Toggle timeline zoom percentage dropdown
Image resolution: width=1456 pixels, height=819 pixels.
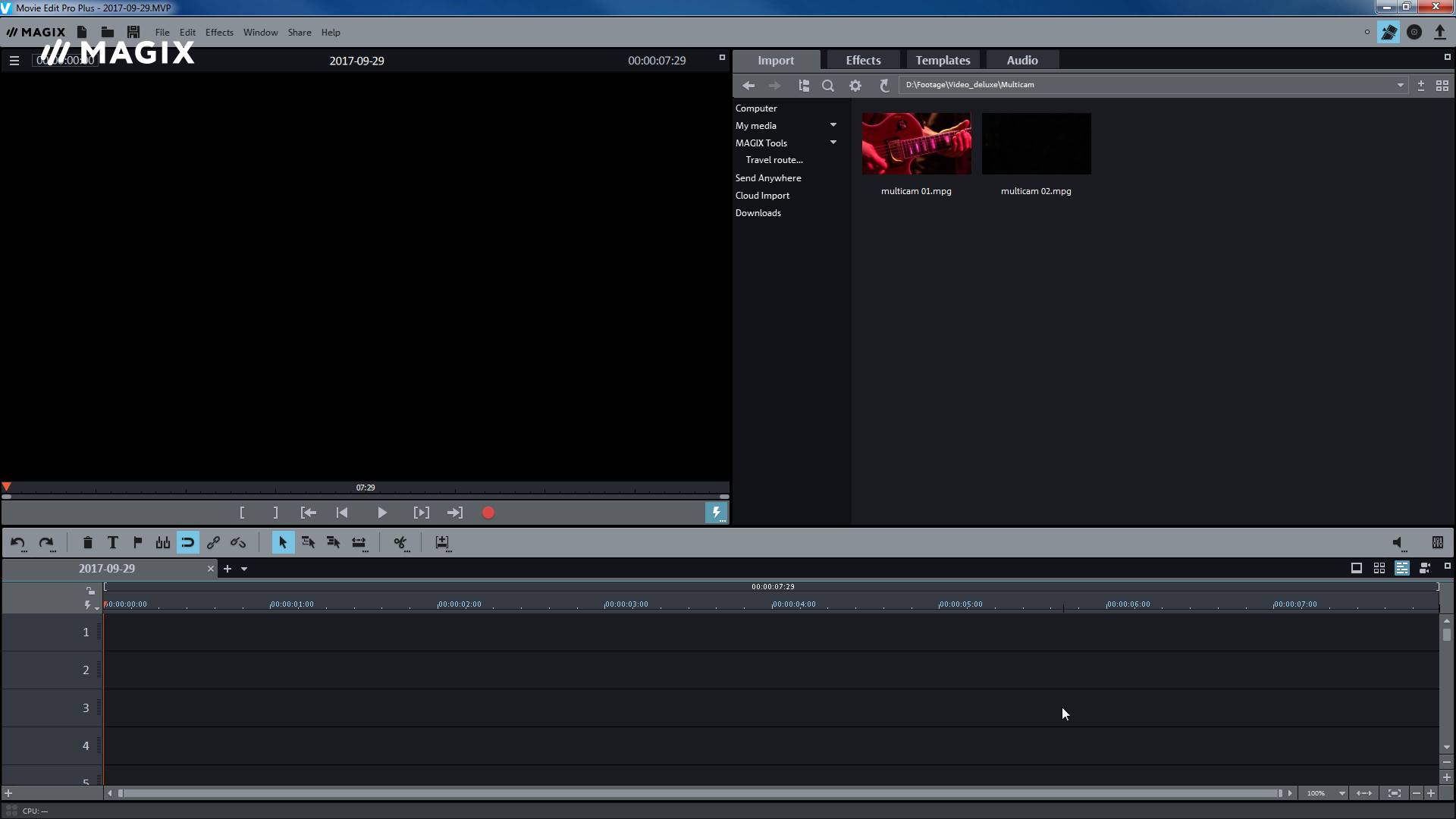(1342, 793)
